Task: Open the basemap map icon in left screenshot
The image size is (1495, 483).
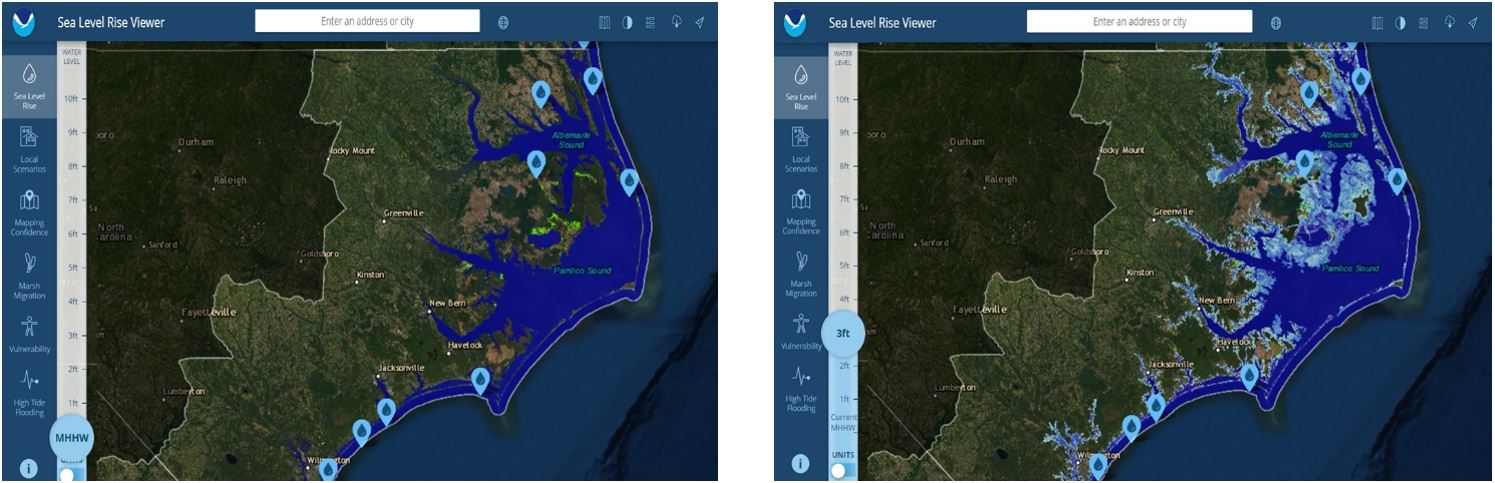Action: 604,22
